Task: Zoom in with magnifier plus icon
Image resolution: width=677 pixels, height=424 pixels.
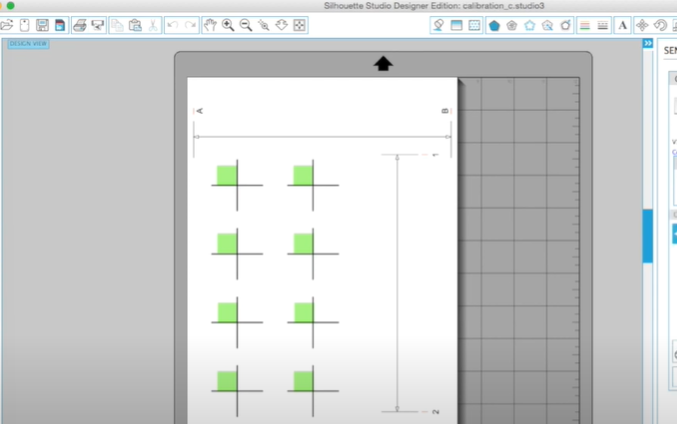Action: point(228,25)
